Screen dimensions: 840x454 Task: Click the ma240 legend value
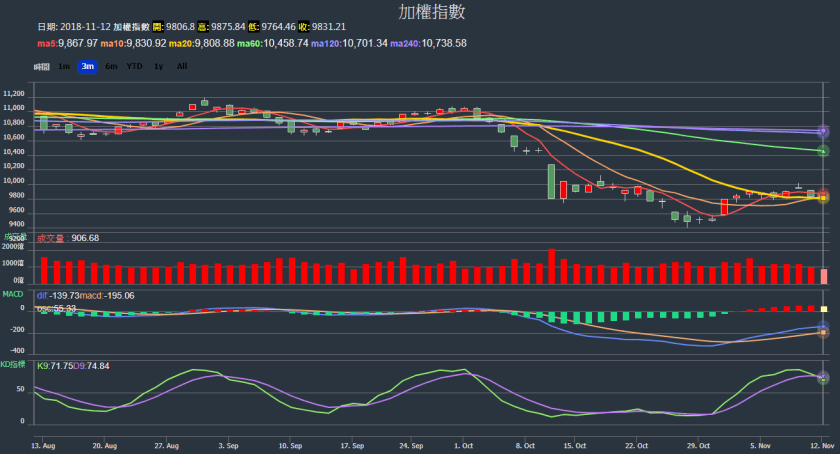pos(444,44)
